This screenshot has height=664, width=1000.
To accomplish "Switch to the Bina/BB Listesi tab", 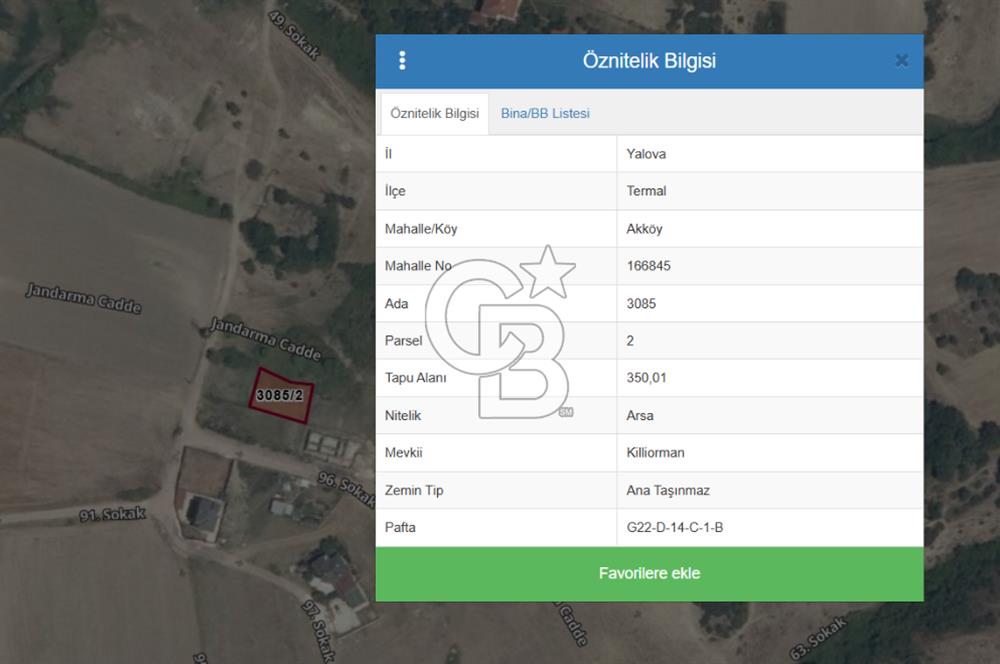I will [545, 114].
